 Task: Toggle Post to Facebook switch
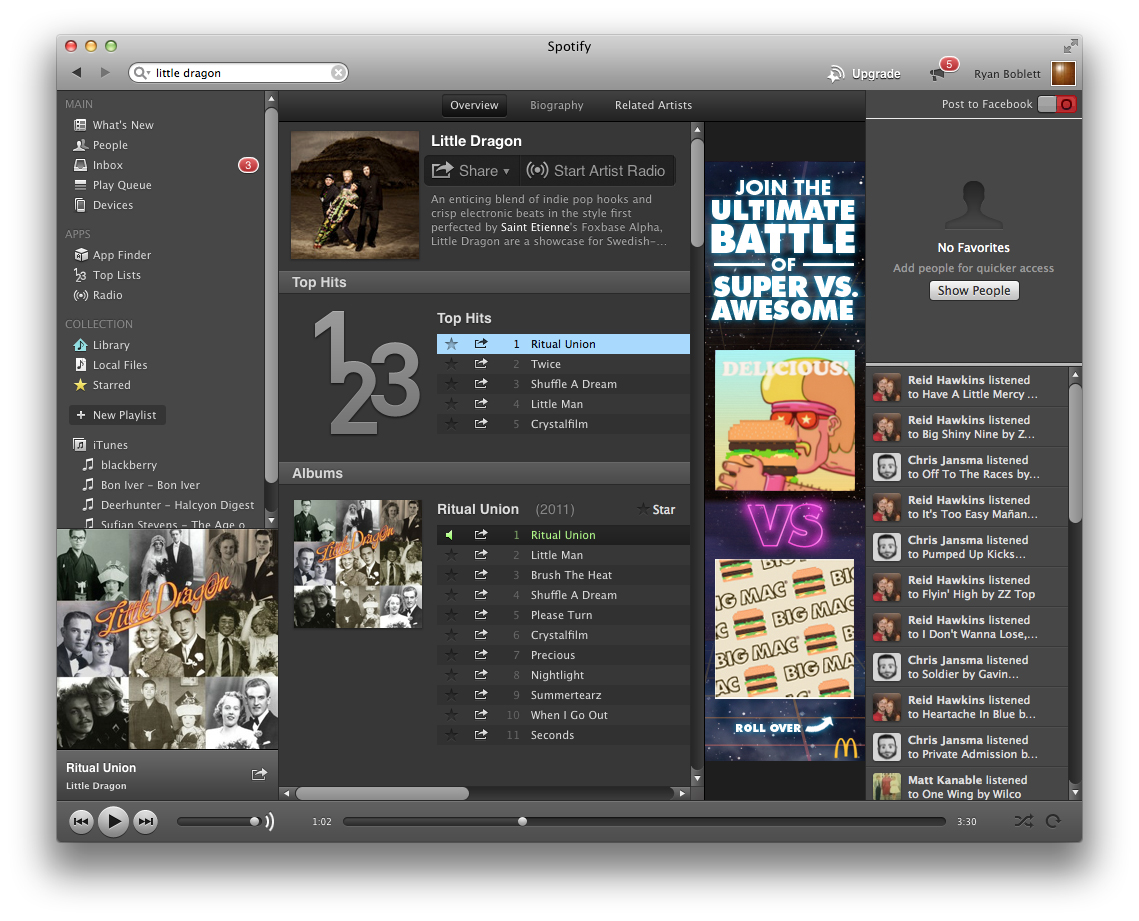[x=1057, y=104]
